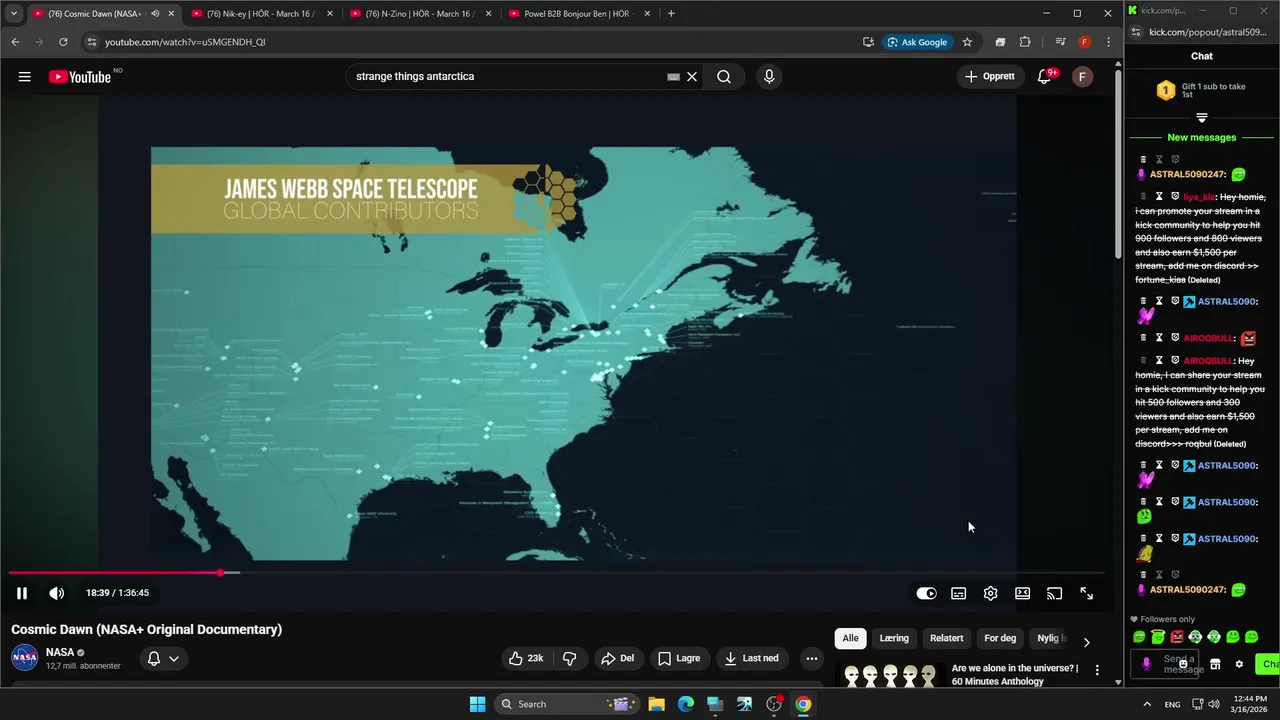Open NASA channel name link
Screen dimensions: 1280x720
[60, 652]
